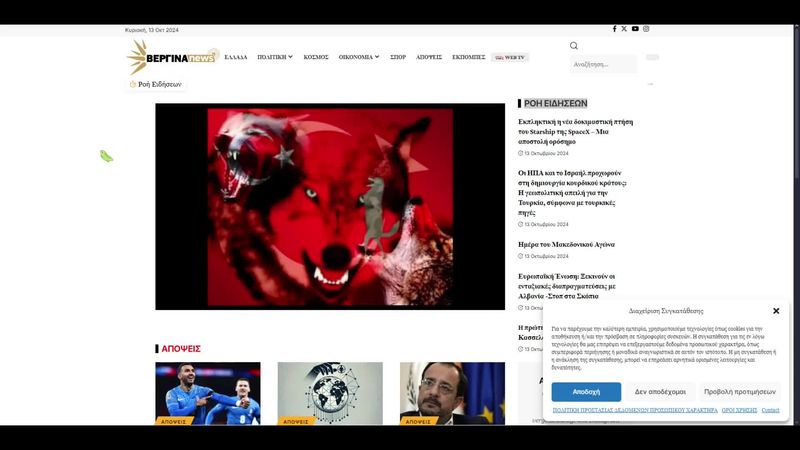The height and width of the screenshot is (450, 800).
Task: Click the search magnifier icon
Action: point(574,46)
